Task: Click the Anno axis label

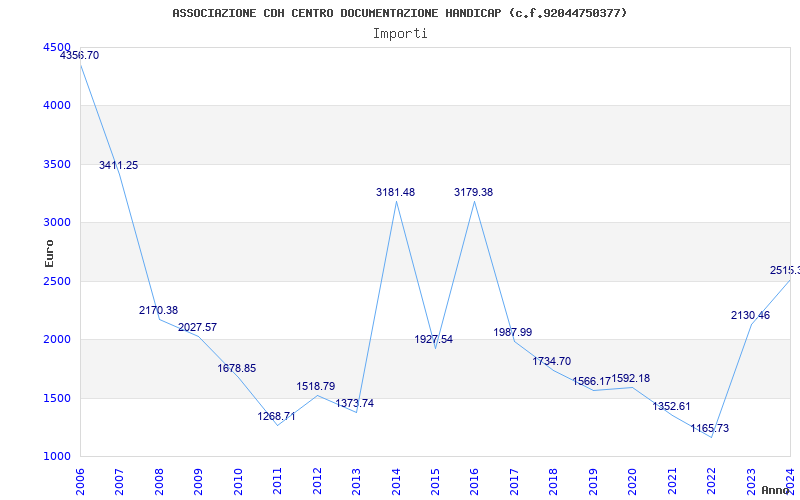Action: (x=776, y=490)
